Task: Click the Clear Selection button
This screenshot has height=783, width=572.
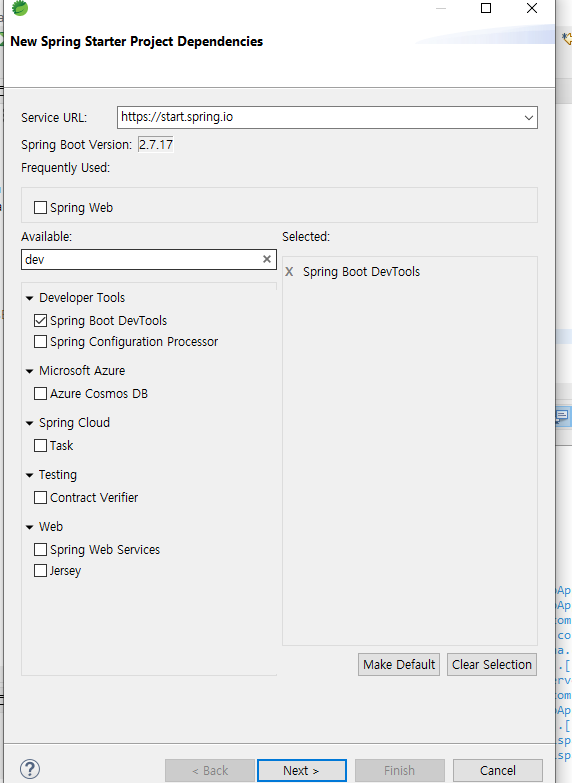Action: pos(492,665)
